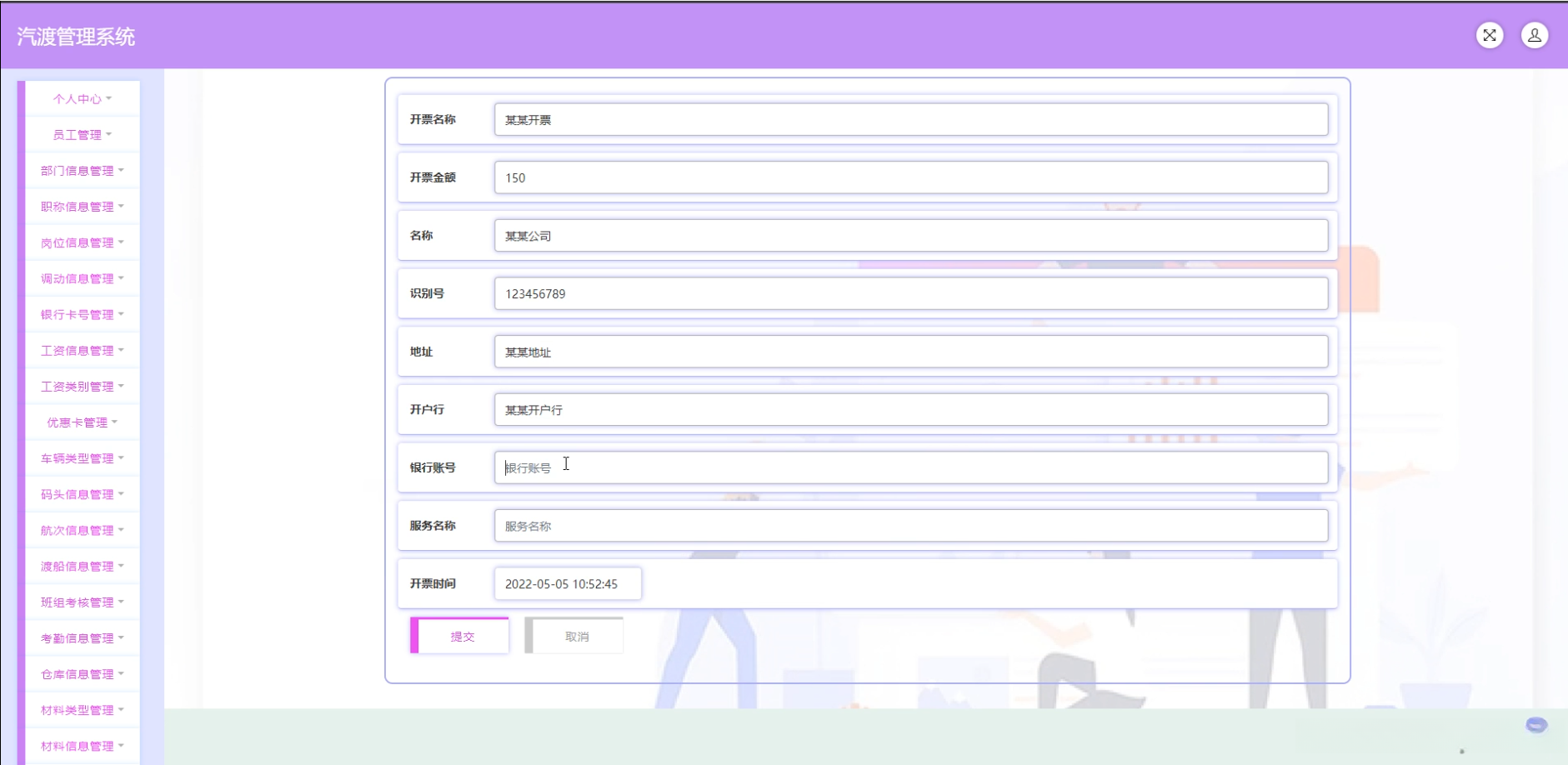Cancel the form with 取消 button
The height and width of the screenshot is (765, 1568).
coord(574,636)
